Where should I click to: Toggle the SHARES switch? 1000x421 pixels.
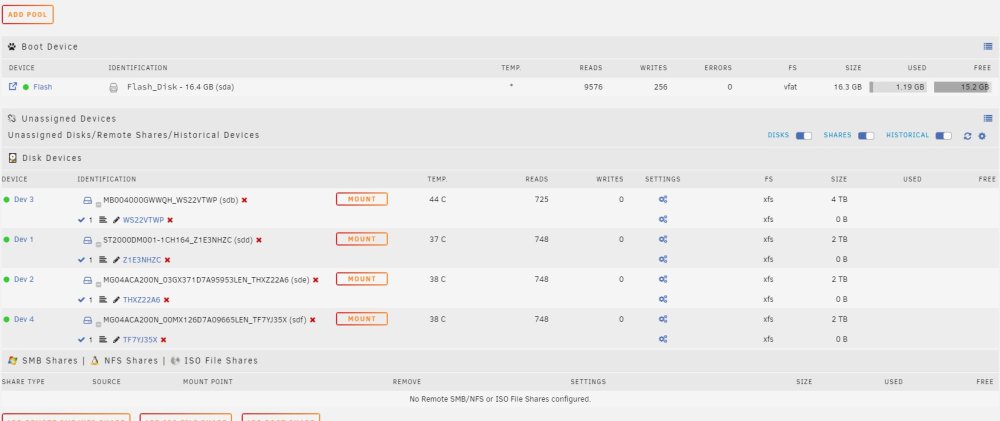(865, 136)
